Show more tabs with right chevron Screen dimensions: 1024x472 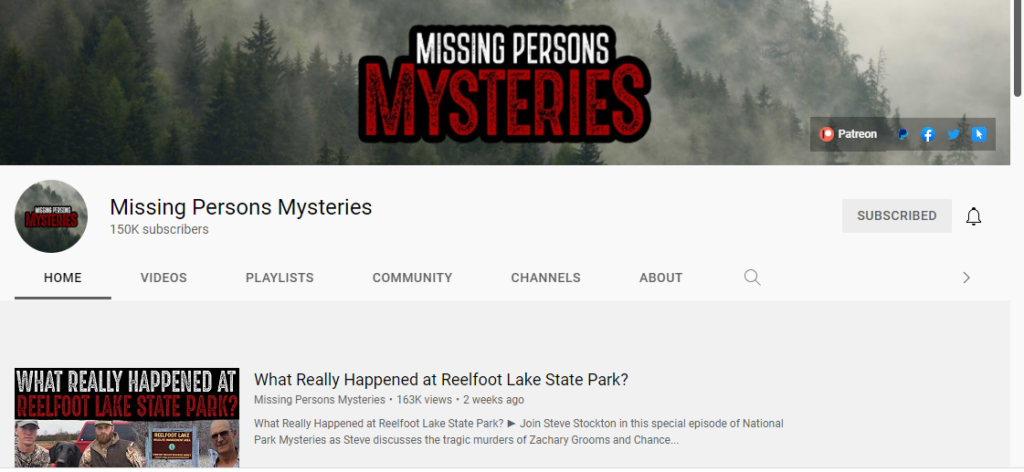966,277
